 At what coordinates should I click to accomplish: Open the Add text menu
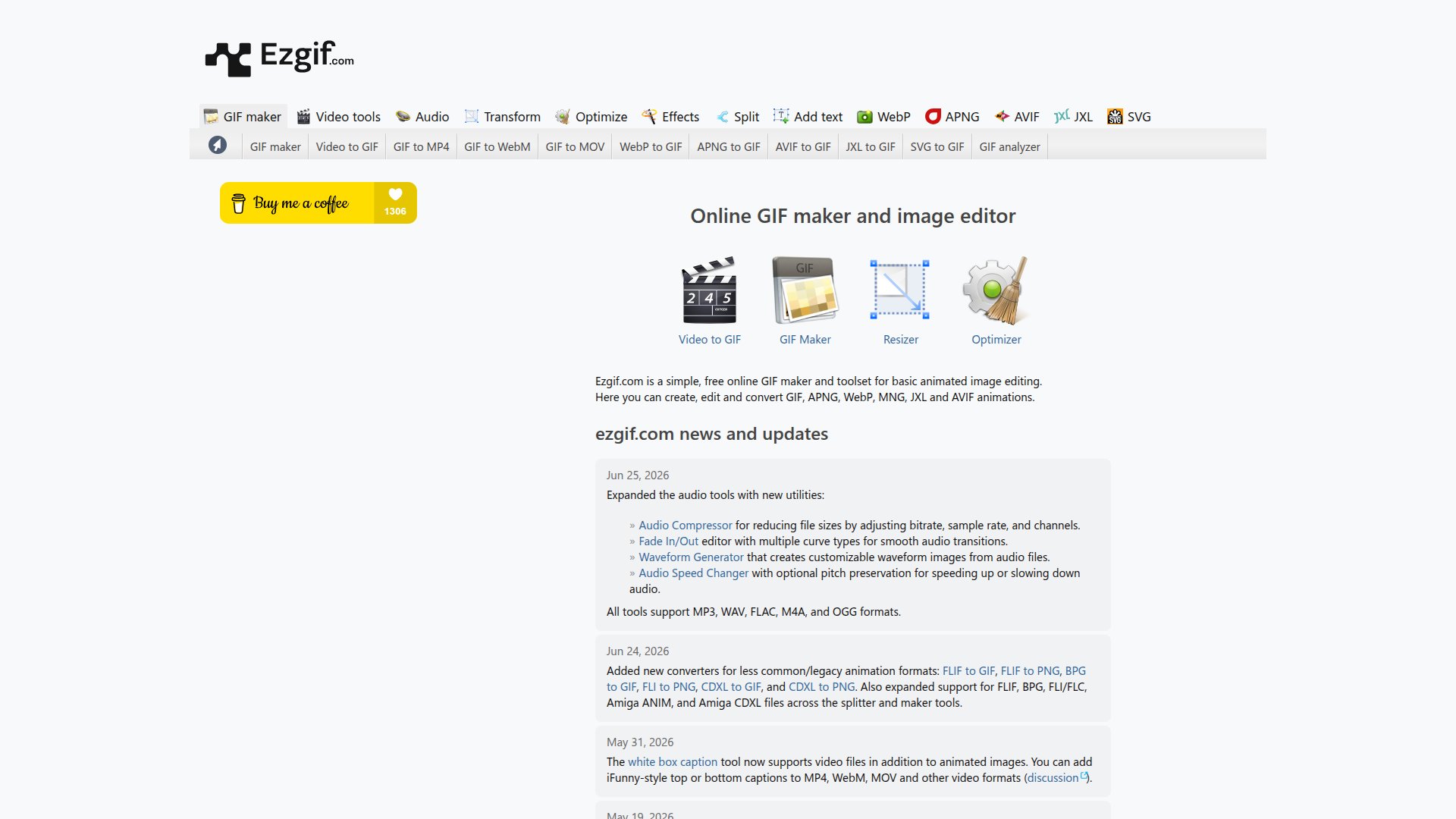(x=808, y=117)
